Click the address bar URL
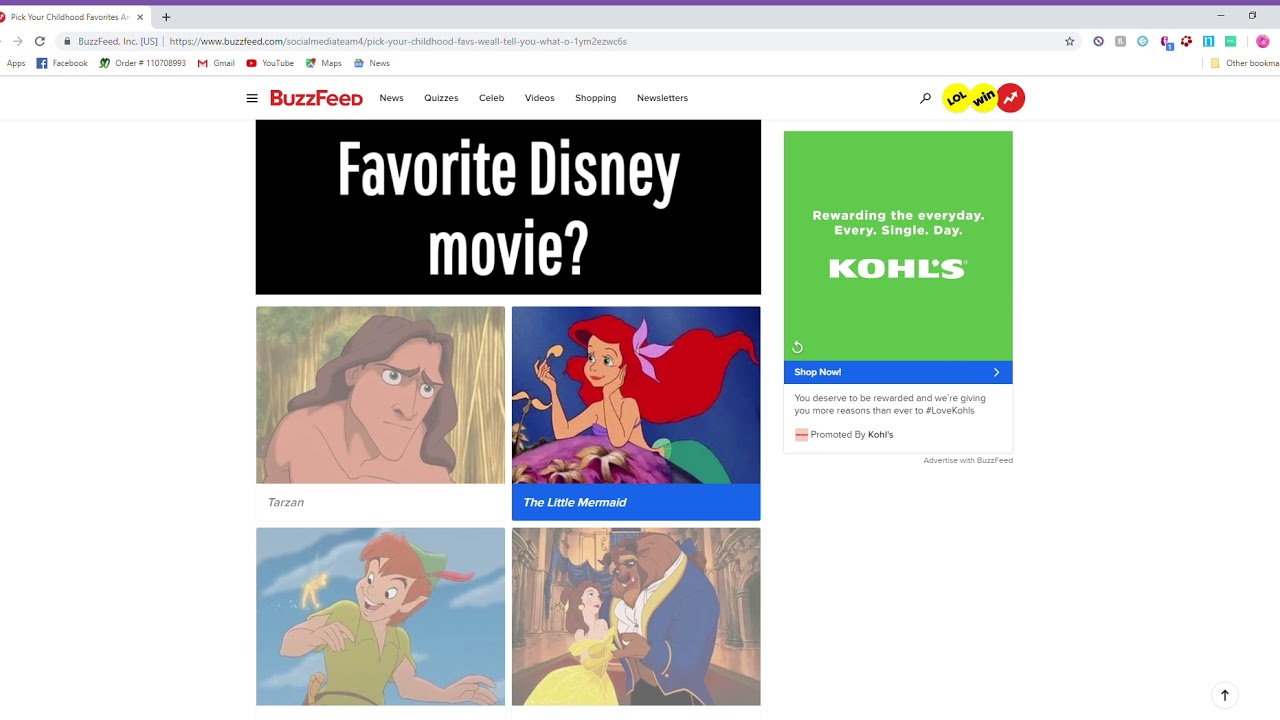This screenshot has width=1280, height=720. [x=398, y=41]
